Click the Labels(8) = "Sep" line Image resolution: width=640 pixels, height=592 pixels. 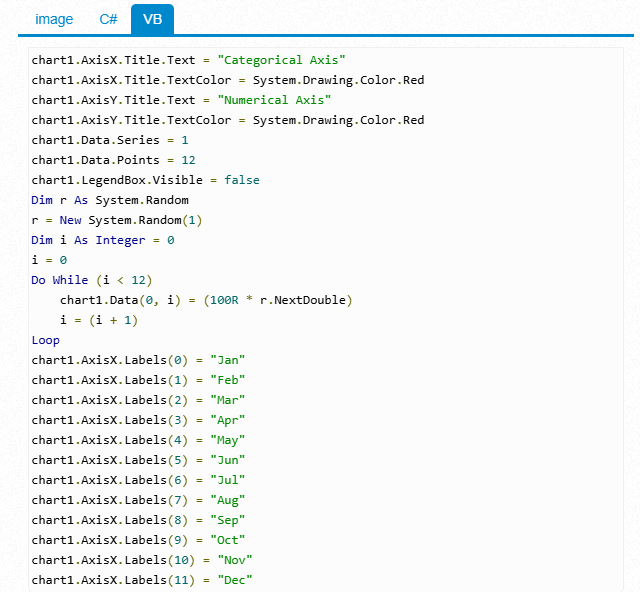coord(138,520)
